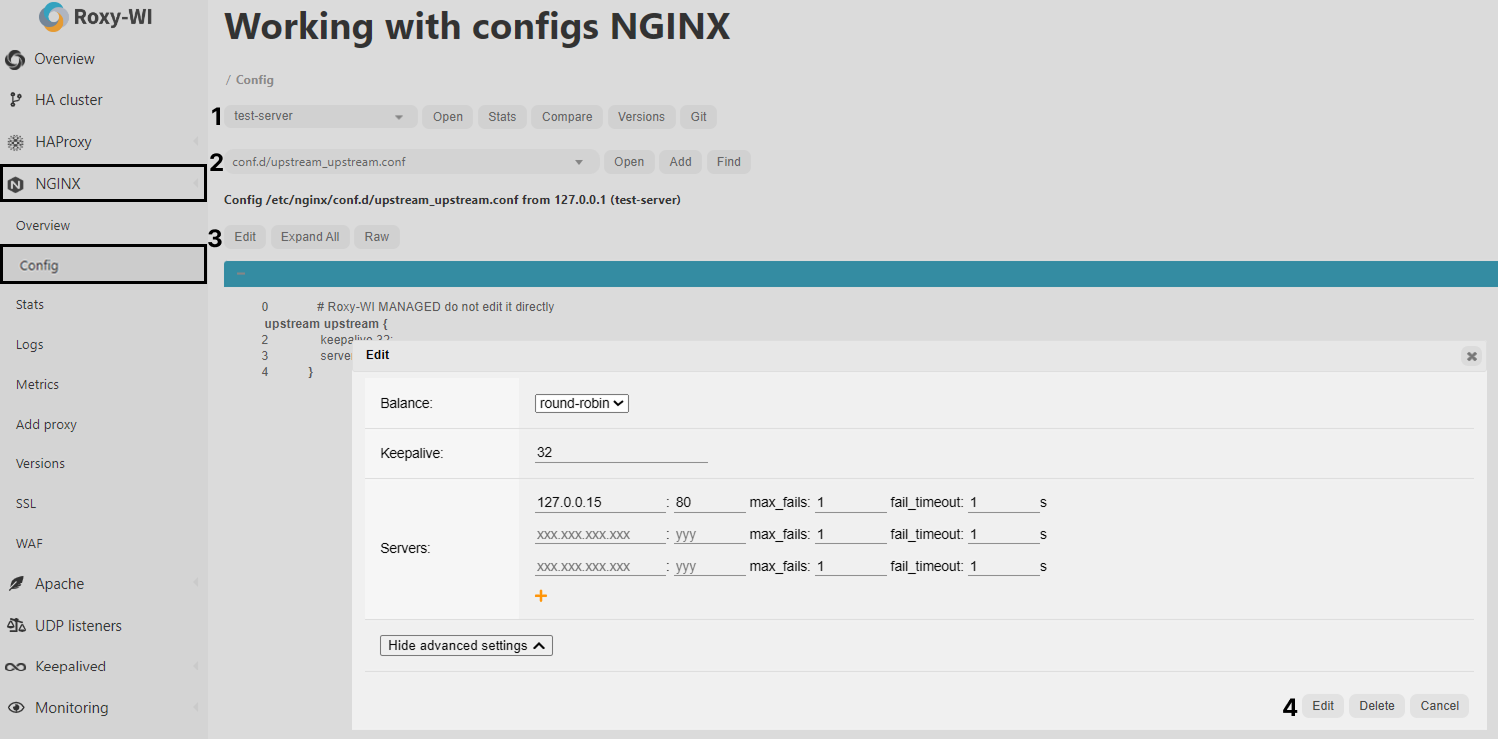Click the Keepalive field with value 32
This screenshot has width=1498, height=739.
click(x=621, y=453)
